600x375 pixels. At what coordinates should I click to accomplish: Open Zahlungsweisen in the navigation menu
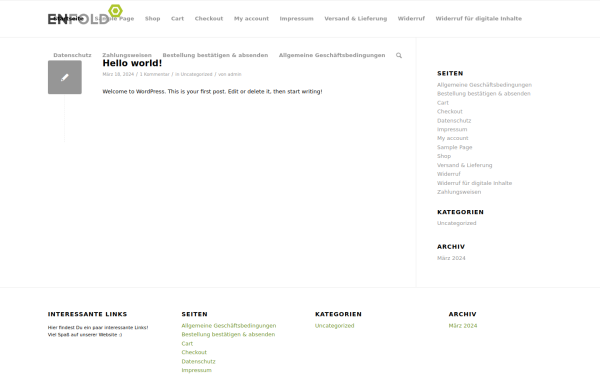(127, 55)
